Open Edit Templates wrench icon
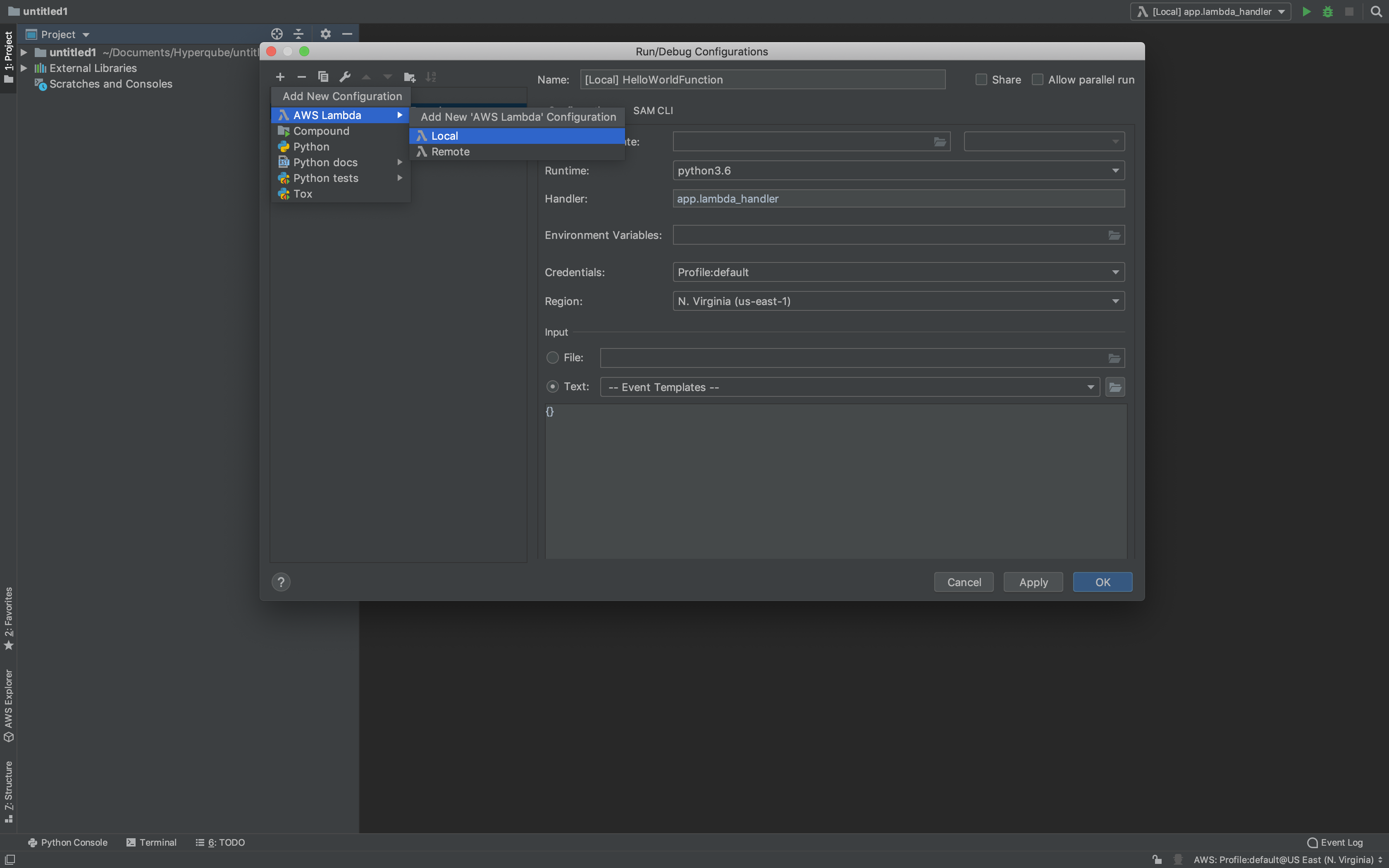The image size is (1389, 868). pyautogui.click(x=345, y=77)
